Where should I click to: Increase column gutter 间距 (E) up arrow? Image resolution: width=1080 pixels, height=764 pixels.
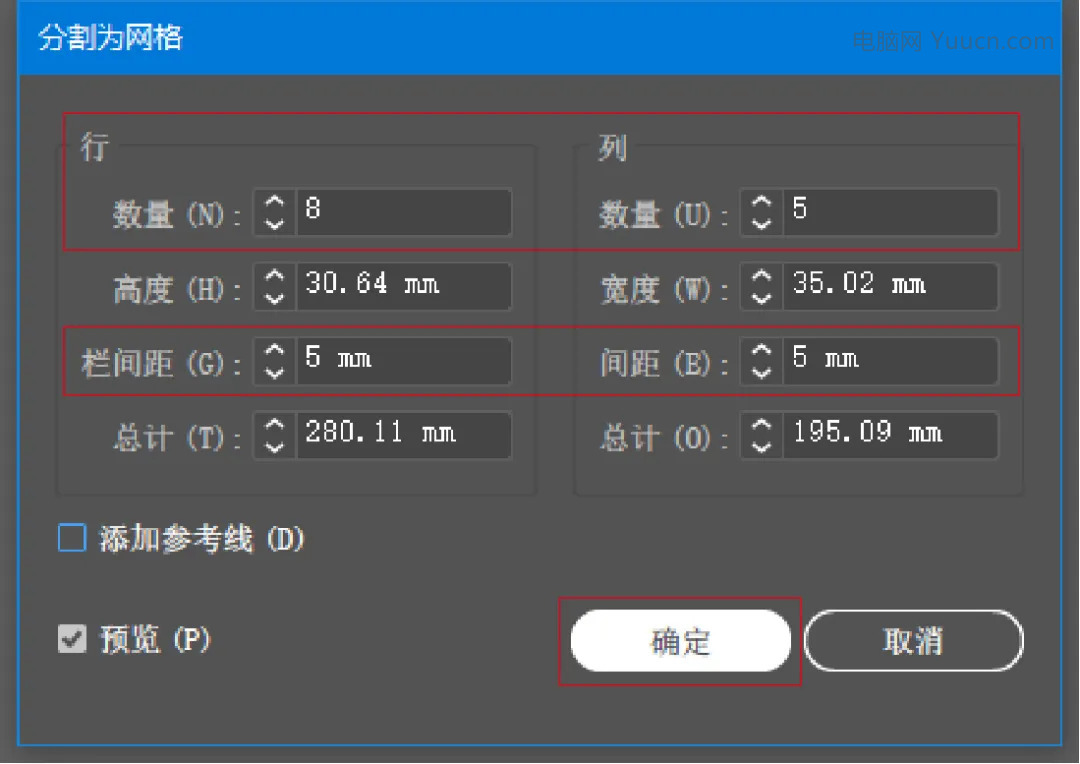761,351
